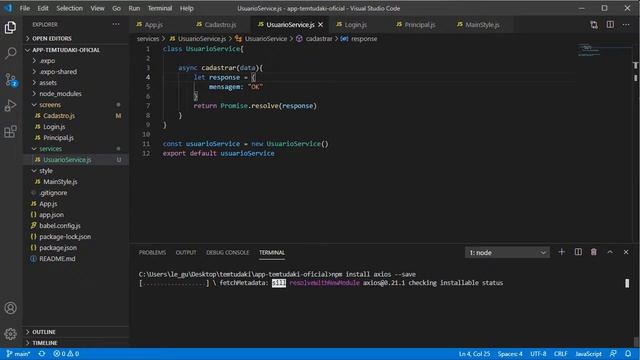Image resolution: width=640 pixels, height=360 pixels.
Task: Split the editor to the right
Action: point(610,25)
